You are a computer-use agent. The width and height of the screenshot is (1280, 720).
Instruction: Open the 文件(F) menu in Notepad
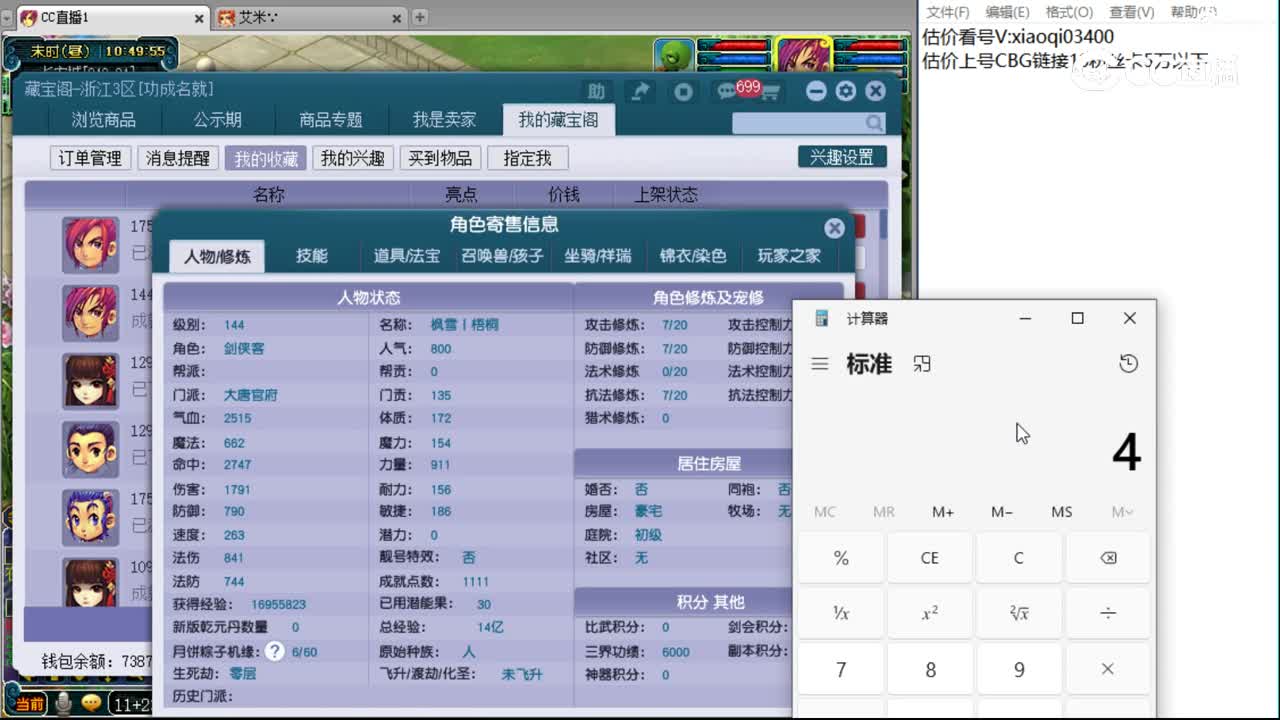tap(949, 12)
